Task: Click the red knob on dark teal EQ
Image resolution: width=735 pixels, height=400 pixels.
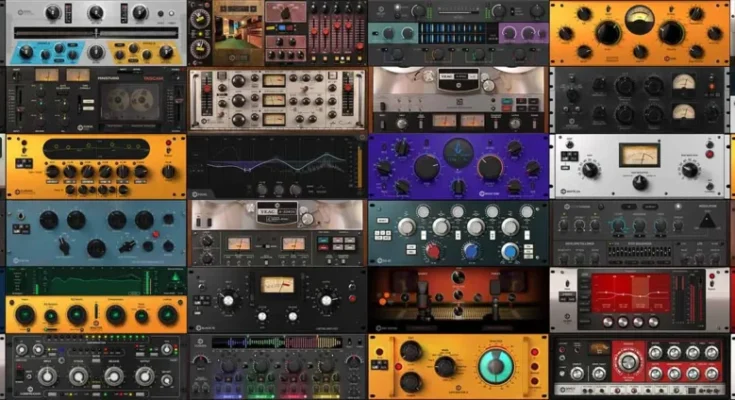Action: click(433, 251)
